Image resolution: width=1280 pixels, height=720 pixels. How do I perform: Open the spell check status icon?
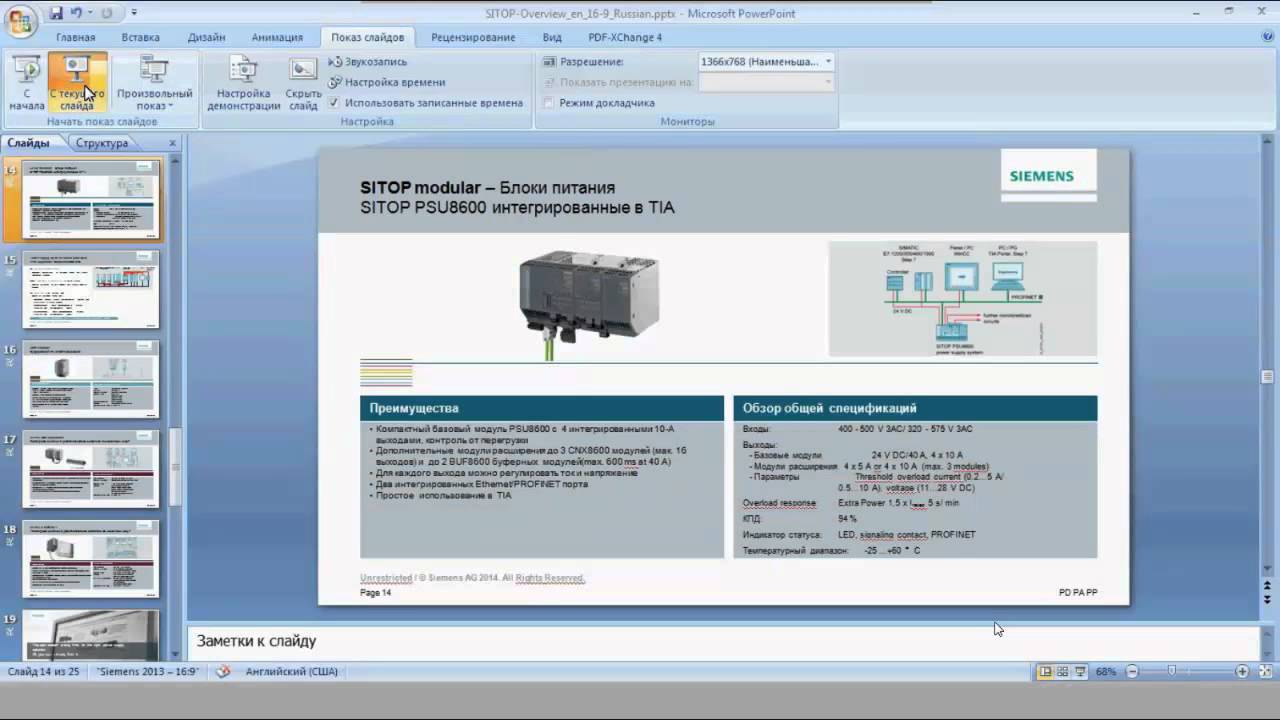(224, 672)
